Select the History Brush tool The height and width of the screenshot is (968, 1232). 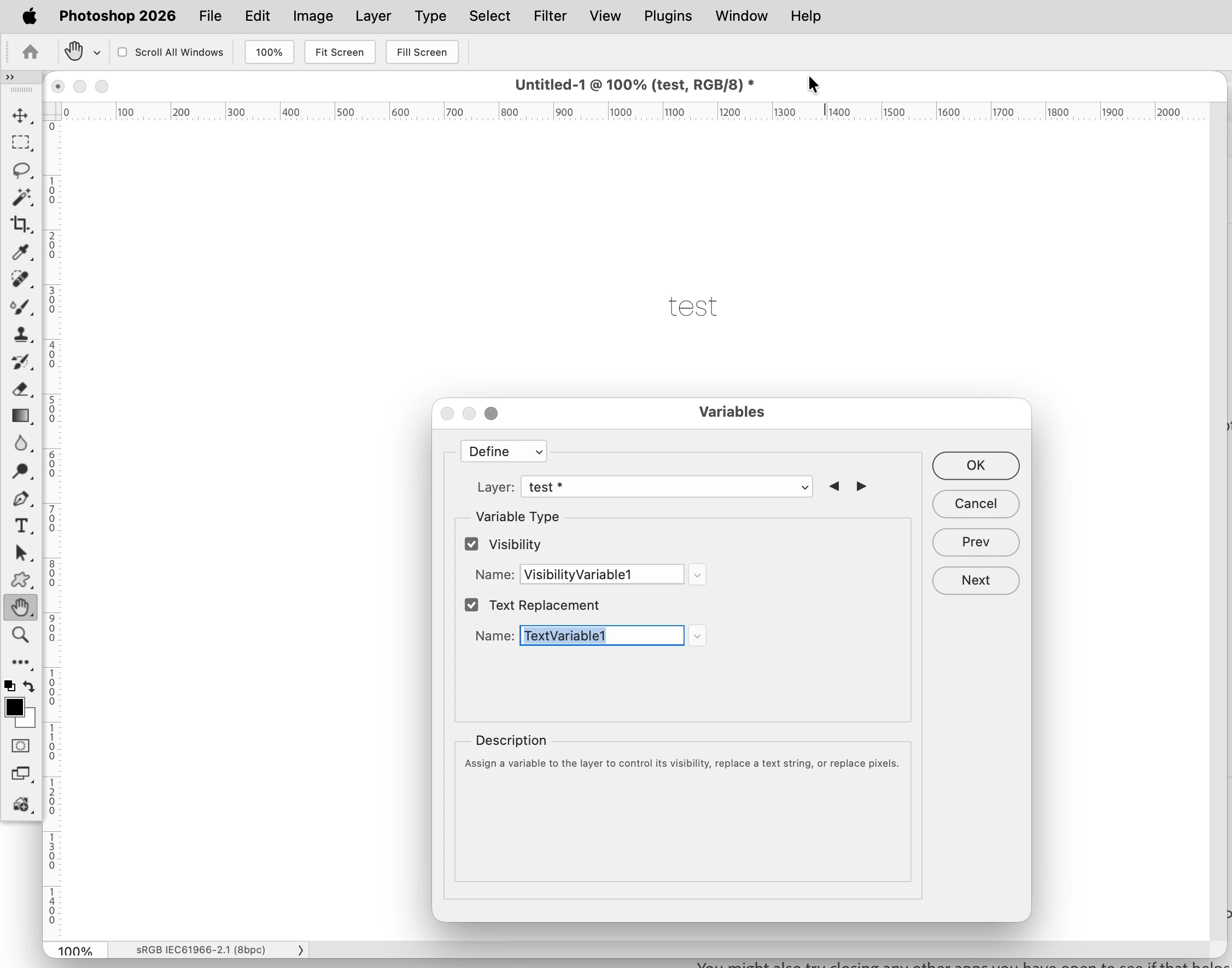pos(20,361)
